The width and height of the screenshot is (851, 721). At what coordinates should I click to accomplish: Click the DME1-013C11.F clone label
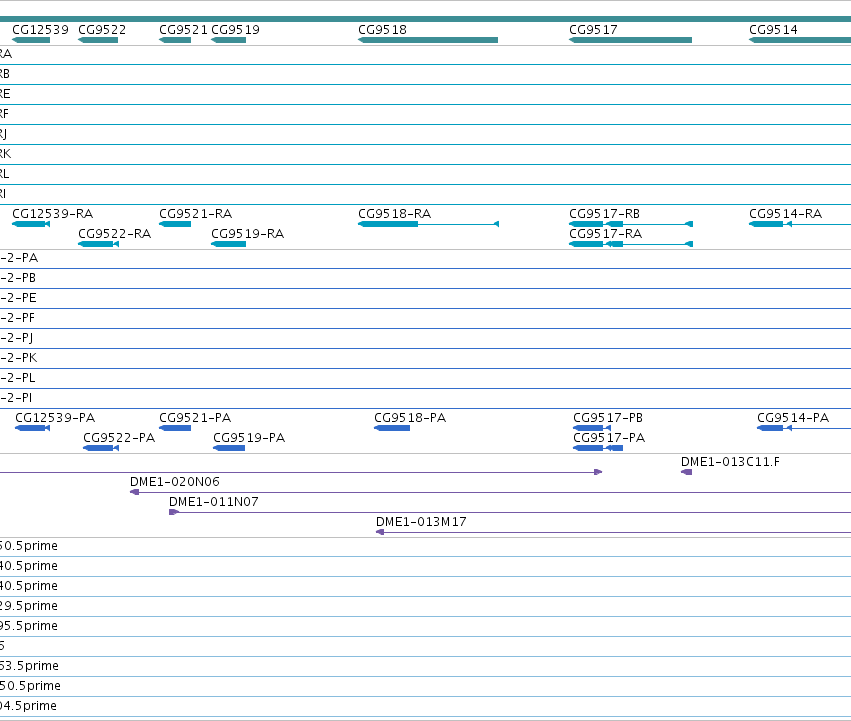(x=731, y=462)
